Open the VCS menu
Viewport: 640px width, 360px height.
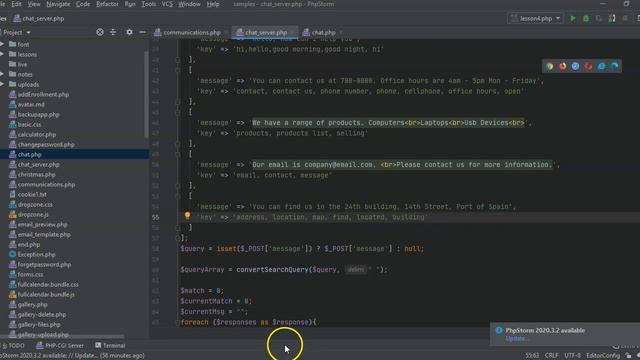pos(167,4)
